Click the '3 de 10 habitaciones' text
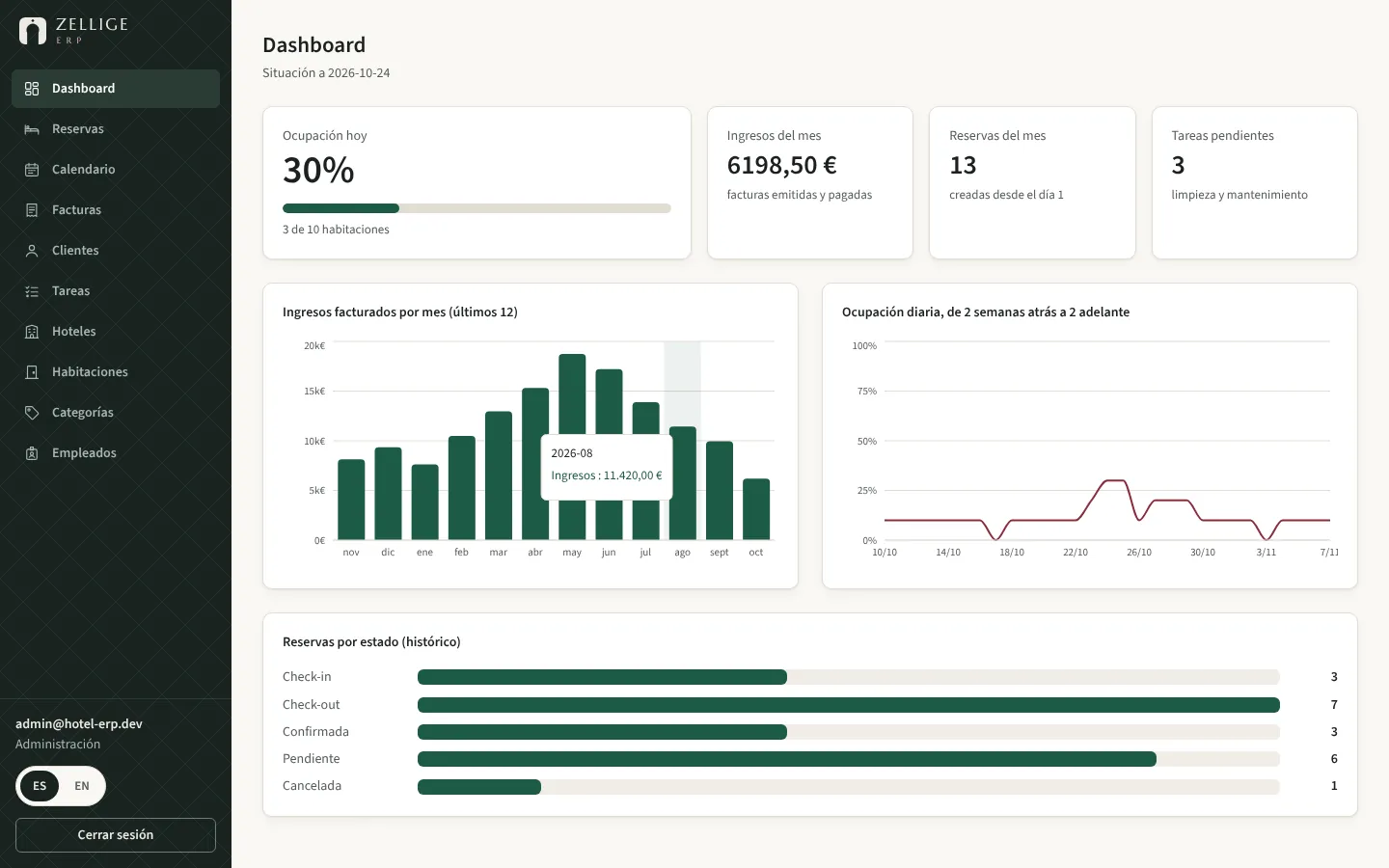 (x=336, y=230)
